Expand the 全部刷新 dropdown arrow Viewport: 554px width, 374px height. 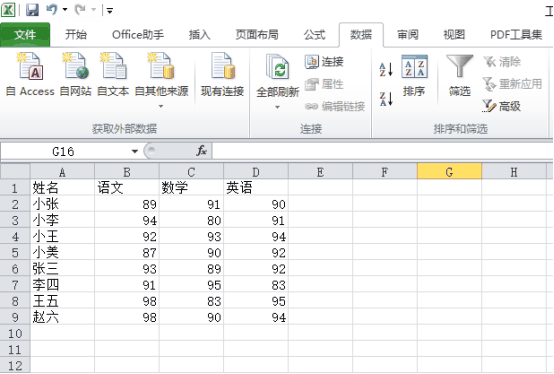click(277, 107)
